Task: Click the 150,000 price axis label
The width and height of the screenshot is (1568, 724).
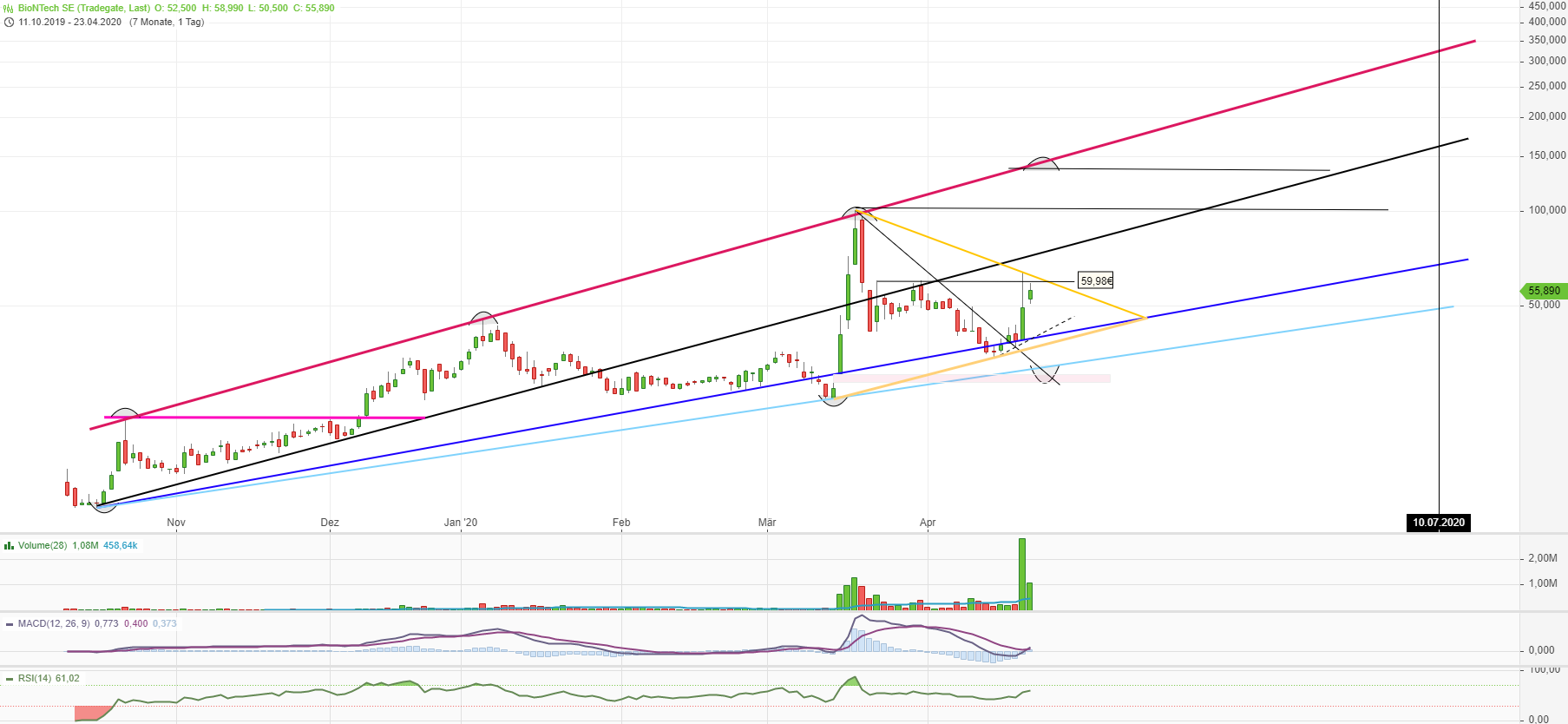Action: 1547,155
